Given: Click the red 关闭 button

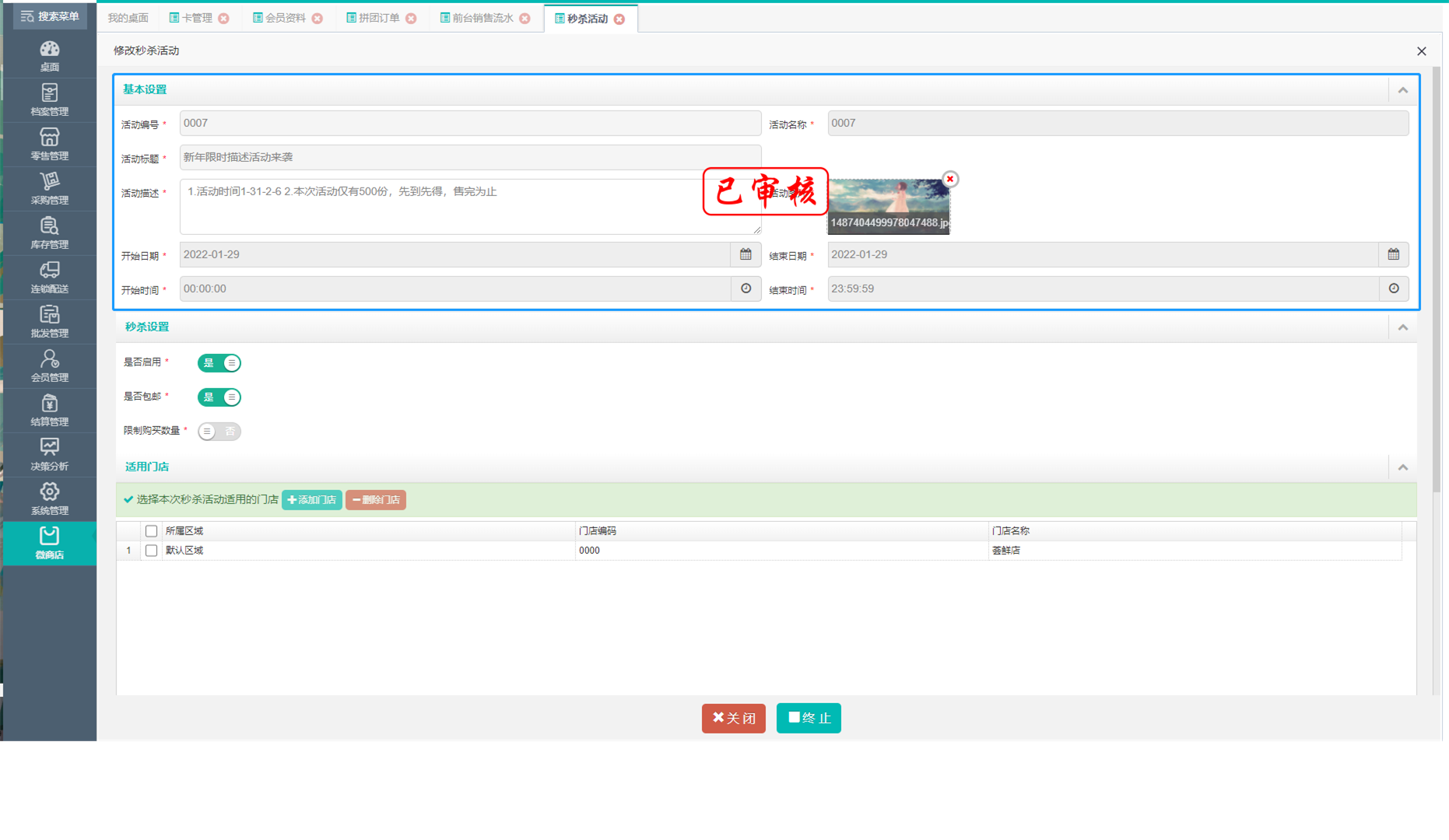Looking at the screenshot, I should tap(734, 718).
